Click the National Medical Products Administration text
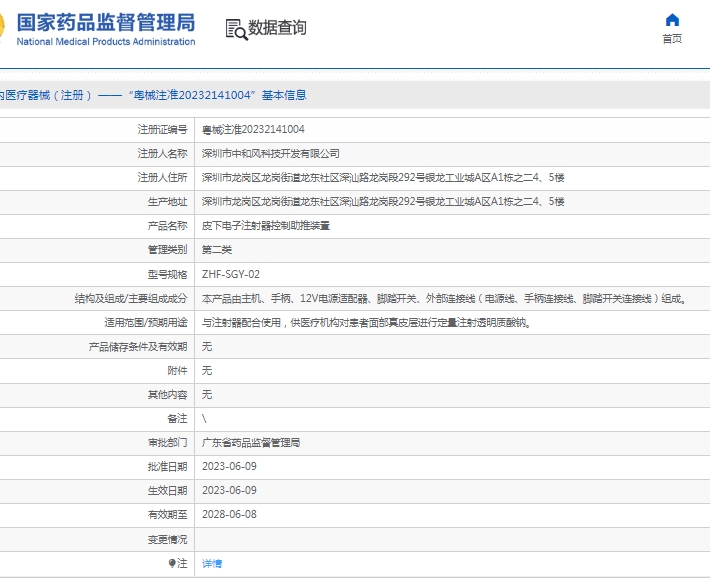 pos(106,42)
